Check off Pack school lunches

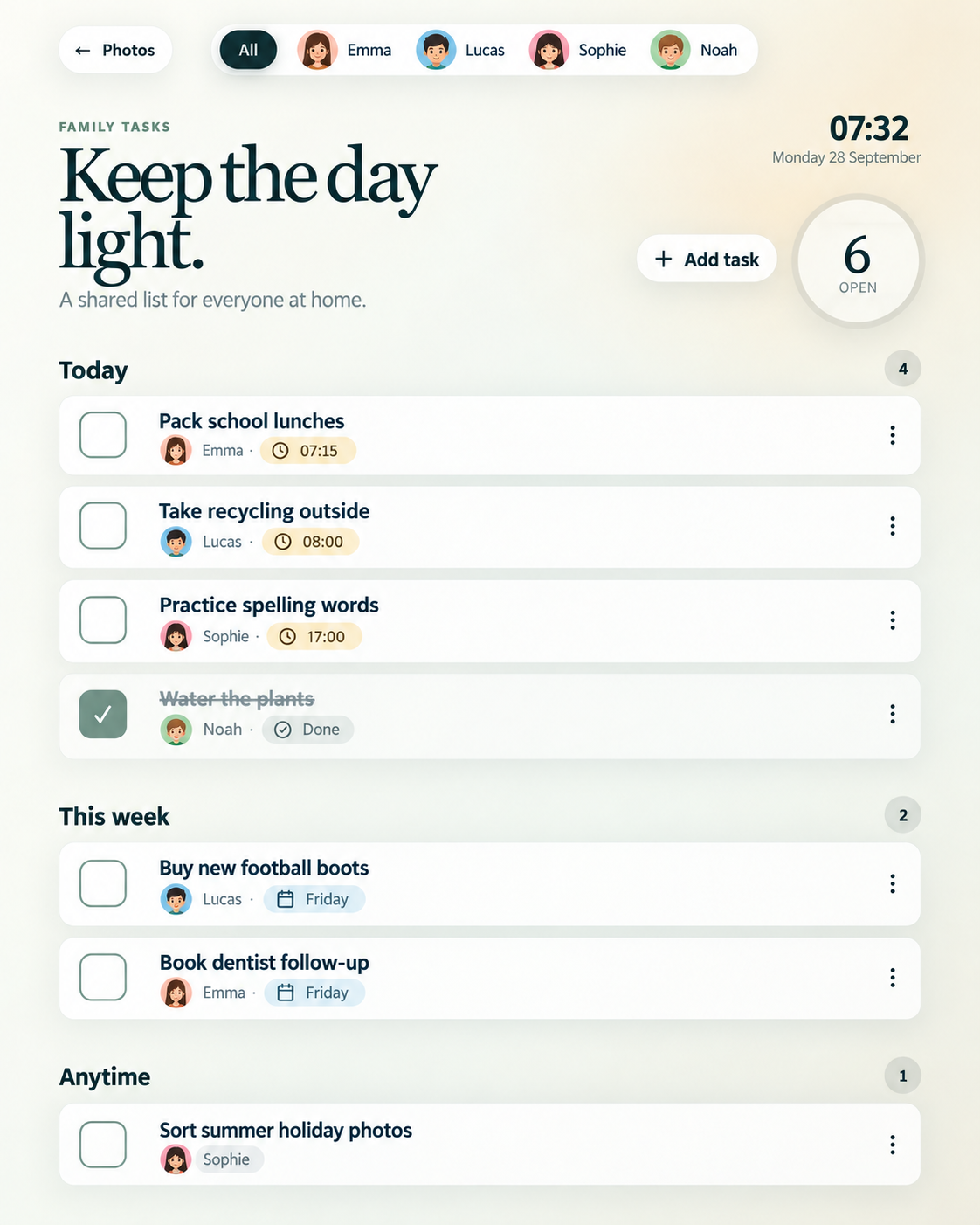103,435
